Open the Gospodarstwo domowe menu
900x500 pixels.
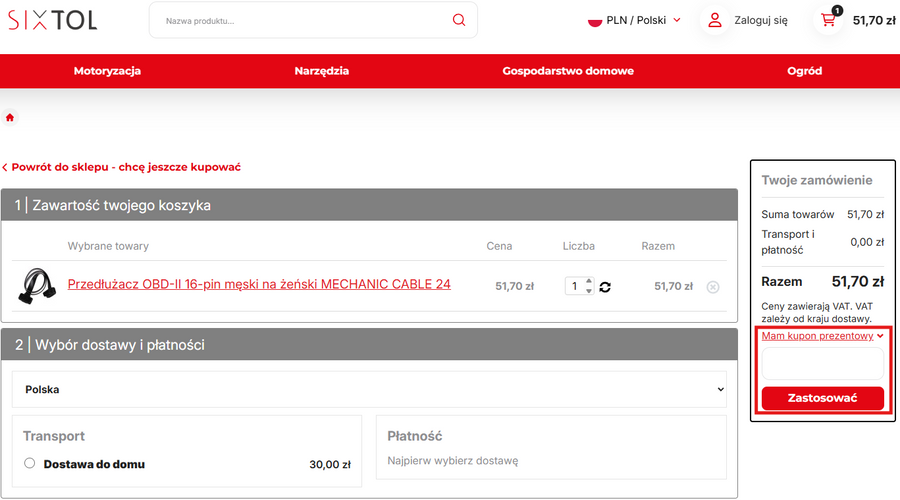pos(568,71)
